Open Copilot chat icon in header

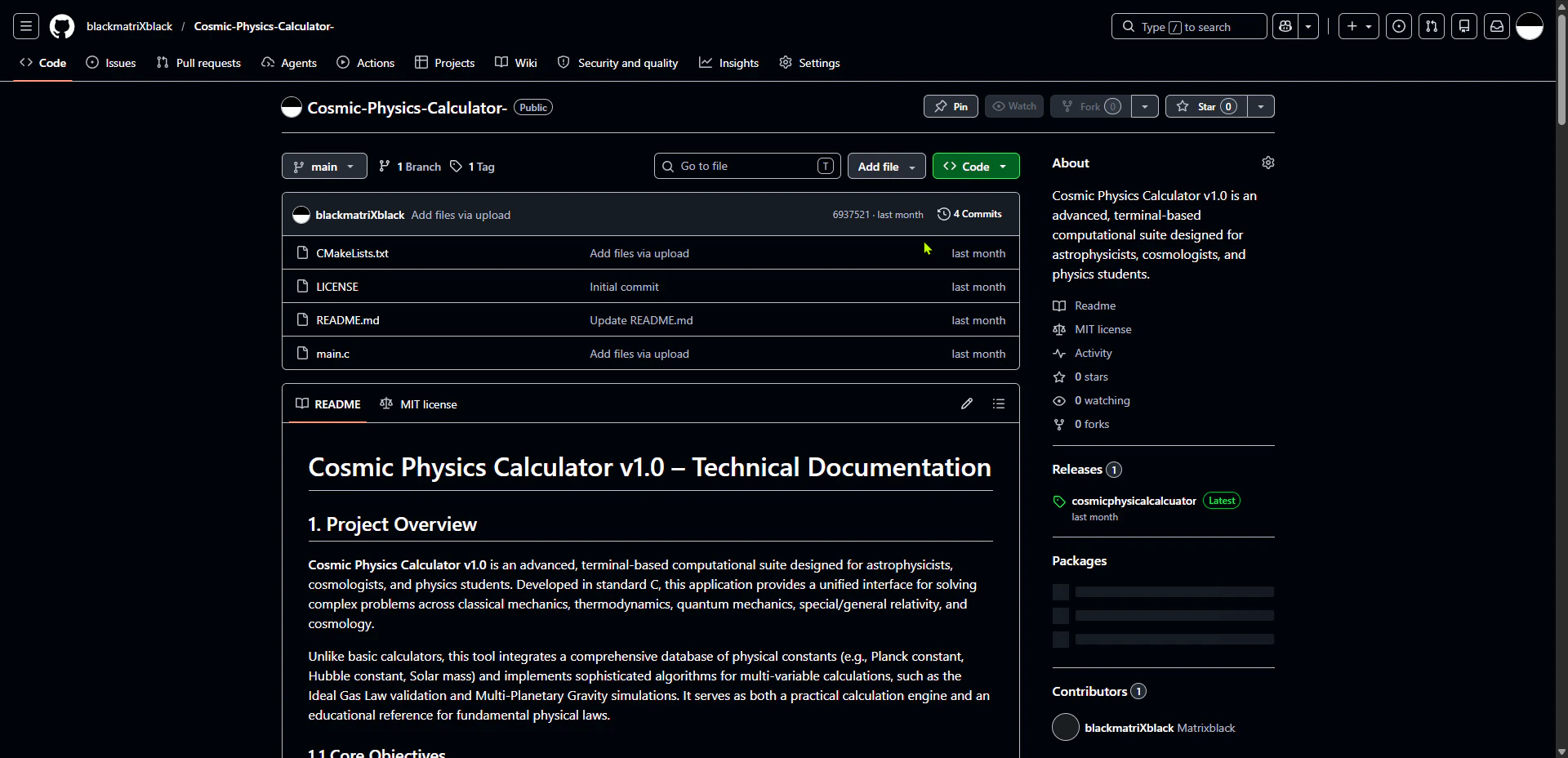pos(1285,26)
